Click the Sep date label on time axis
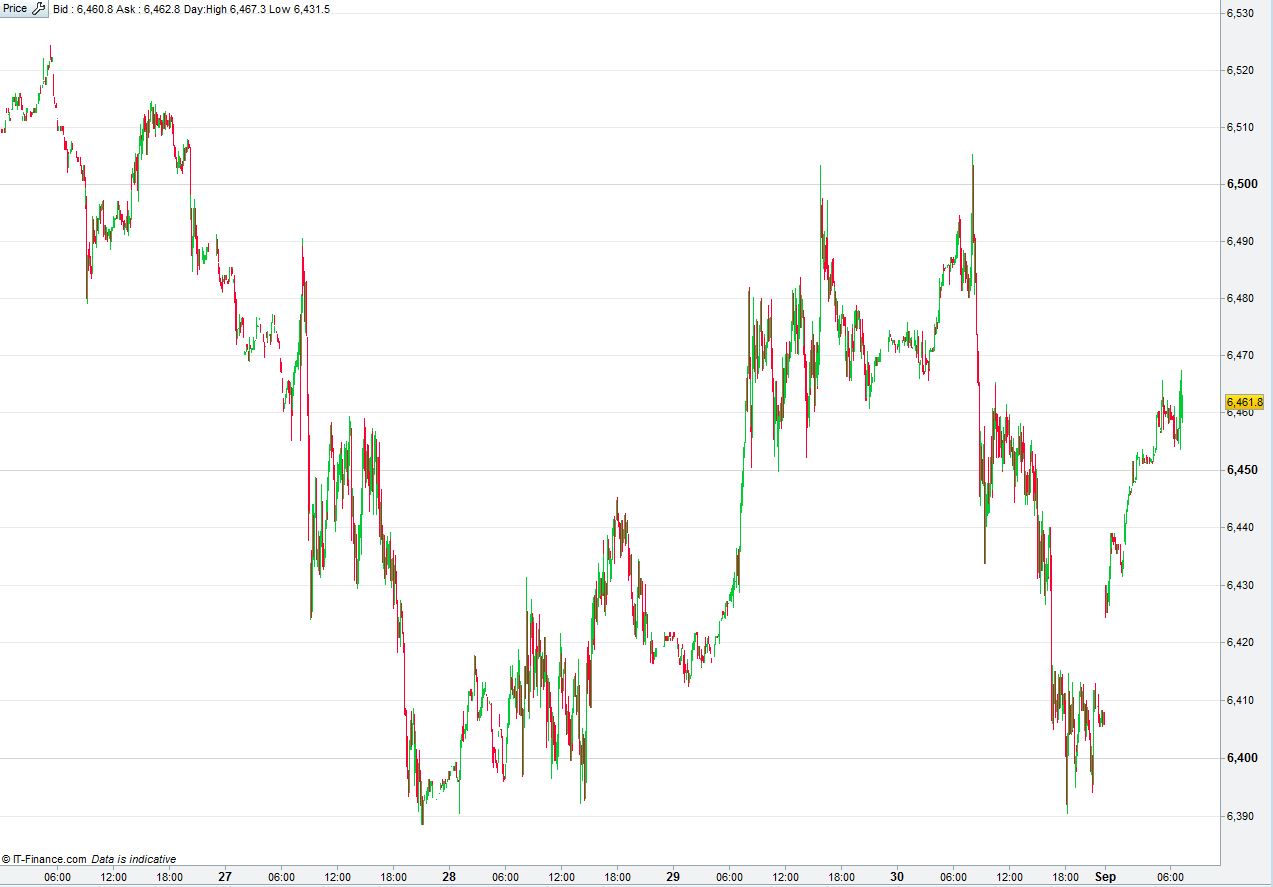1273x887 pixels. (1105, 877)
